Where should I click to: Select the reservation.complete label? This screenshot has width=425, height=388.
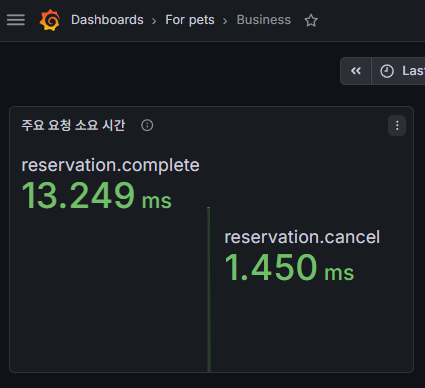110,165
